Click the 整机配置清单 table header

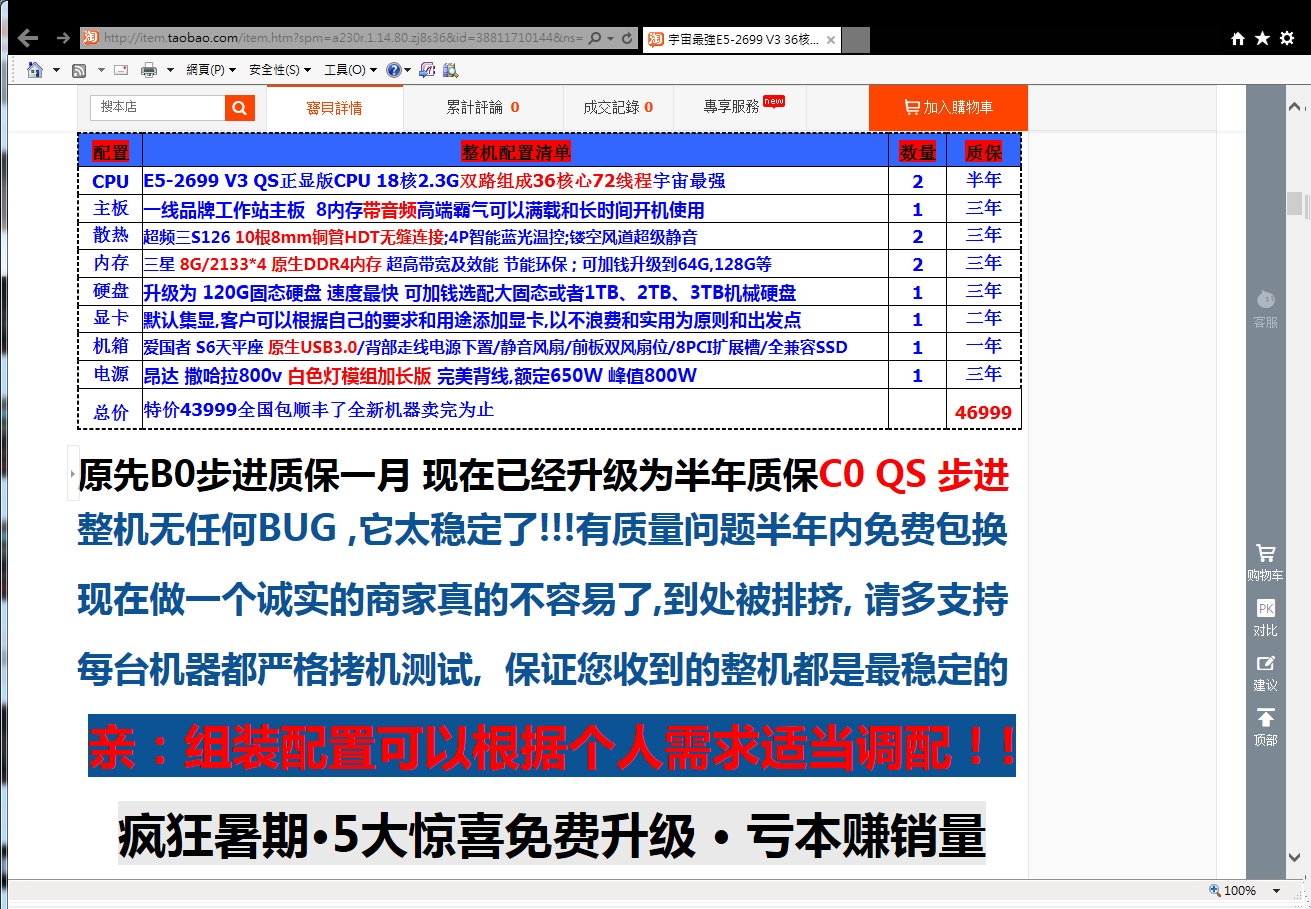516,152
